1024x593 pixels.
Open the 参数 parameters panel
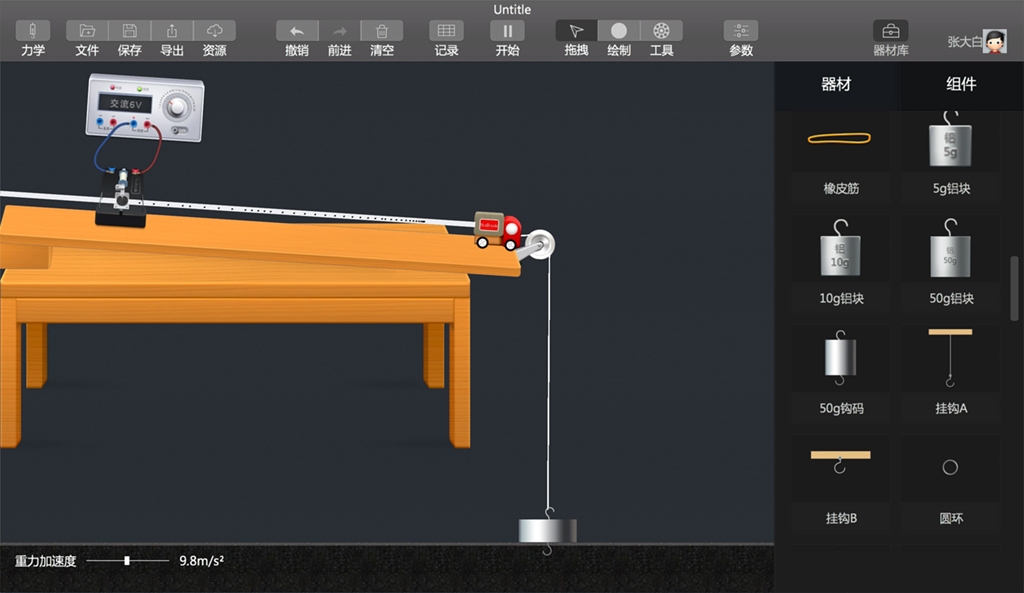coord(741,31)
